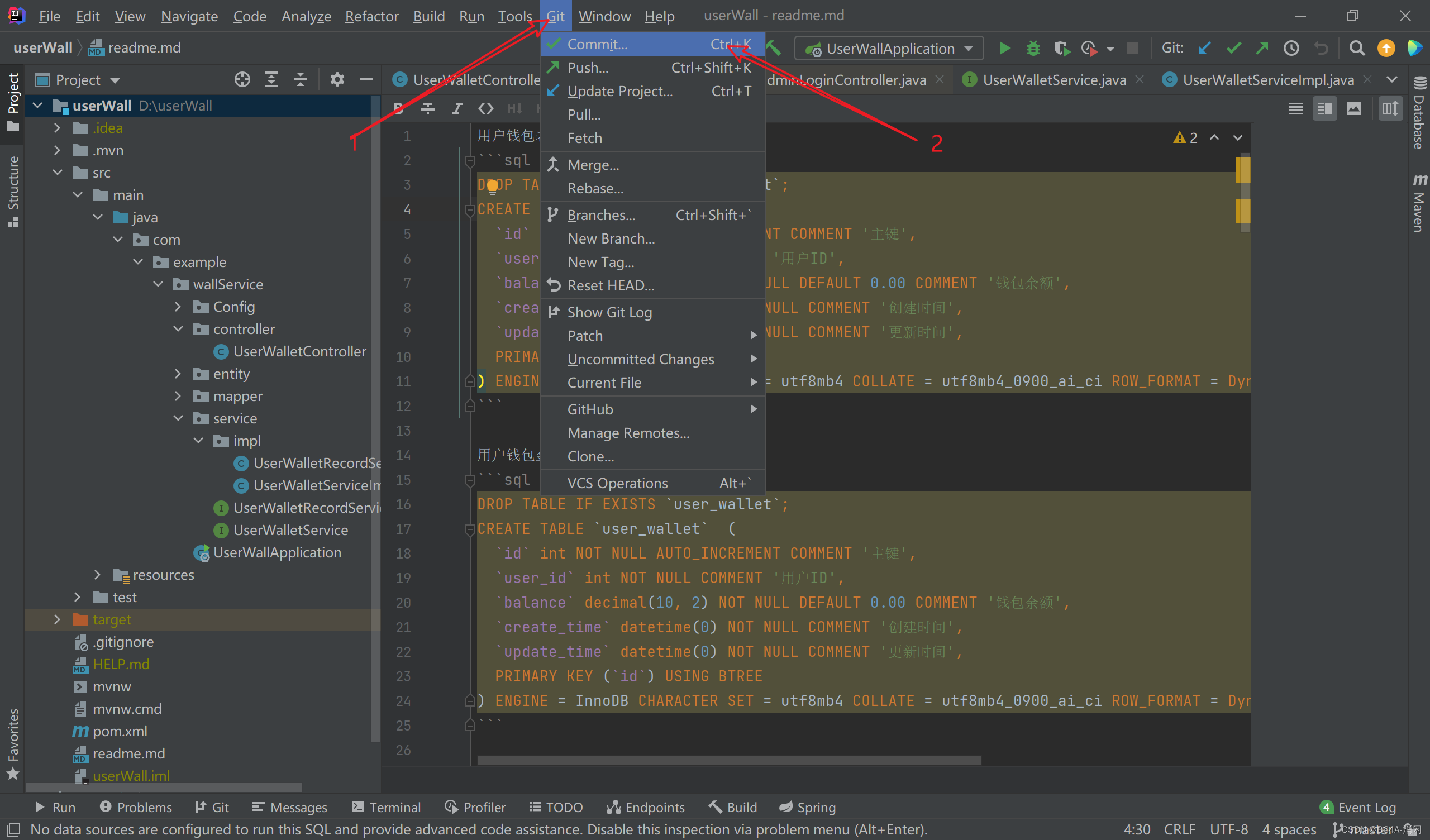Expand all in Project panel

271,79
